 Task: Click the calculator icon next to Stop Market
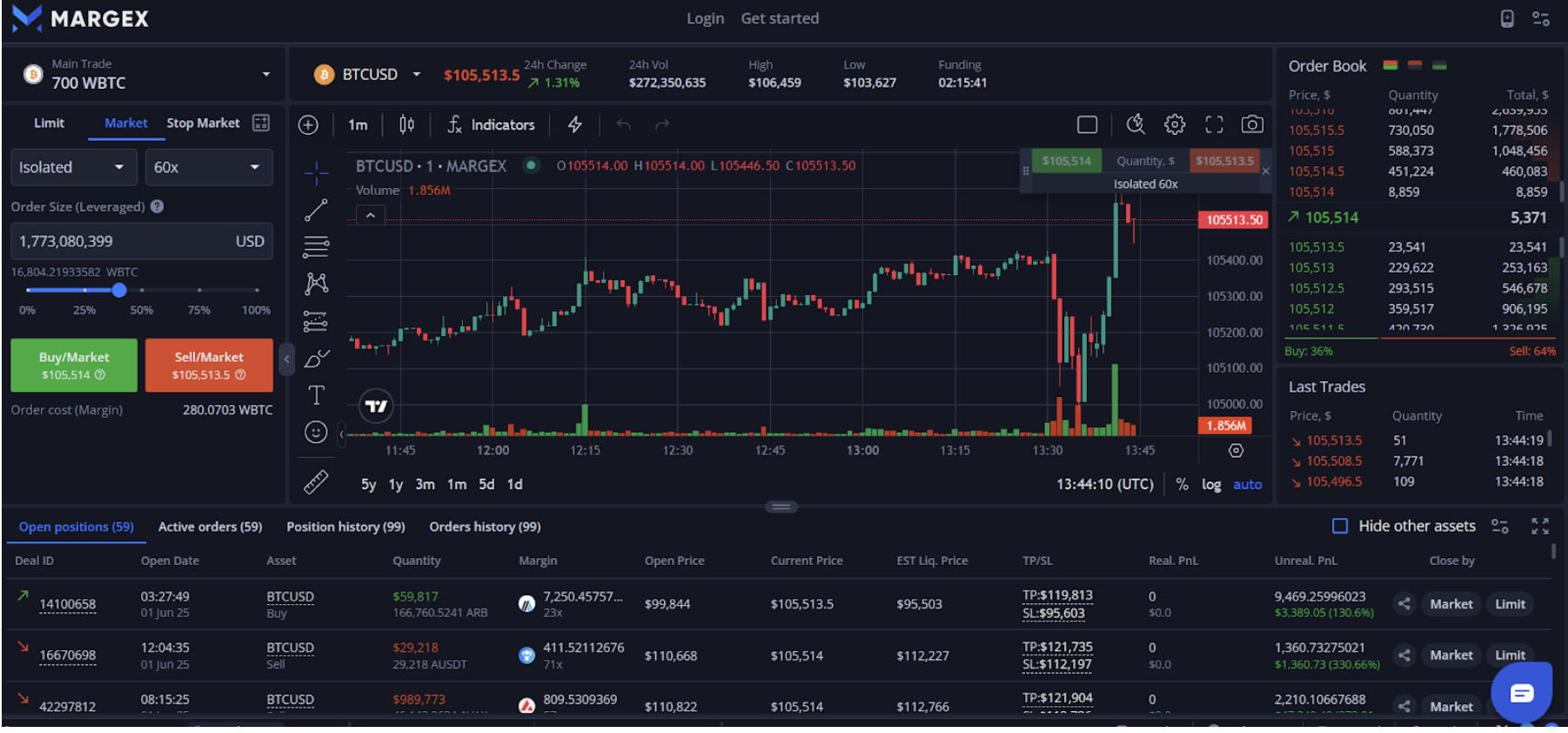tap(261, 123)
